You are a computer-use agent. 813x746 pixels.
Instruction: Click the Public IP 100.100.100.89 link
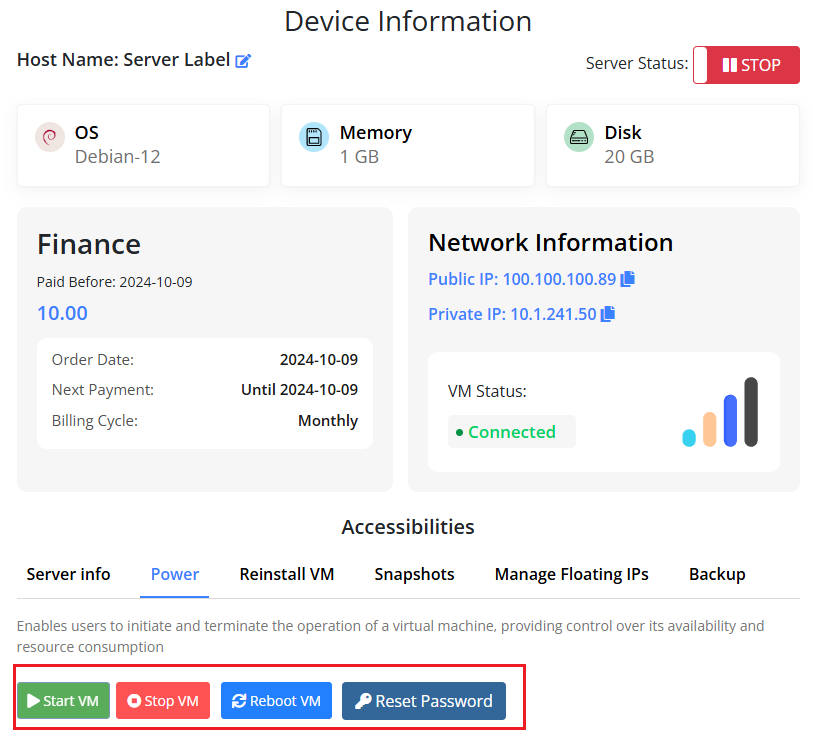tap(522, 279)
